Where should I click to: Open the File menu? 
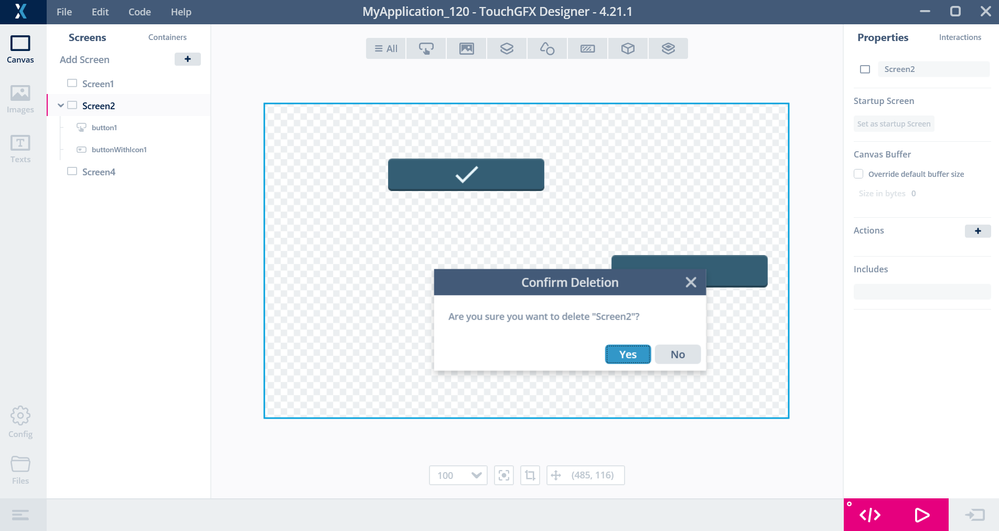click(64, 11)
